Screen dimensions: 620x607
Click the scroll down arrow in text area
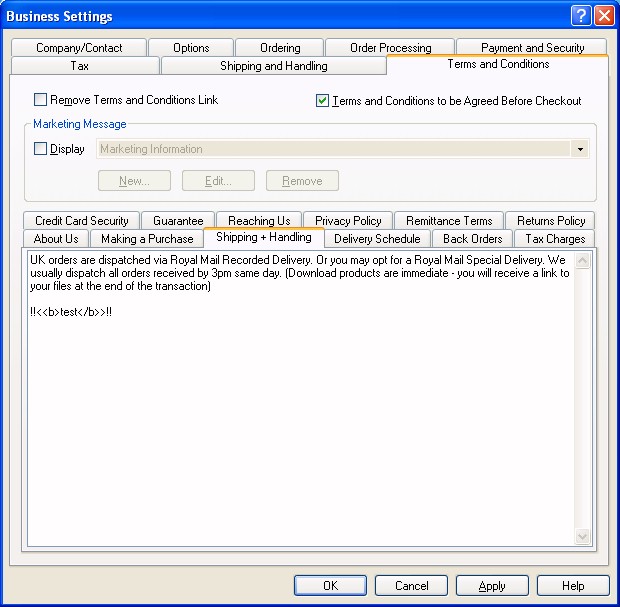[x=584, y=537]
